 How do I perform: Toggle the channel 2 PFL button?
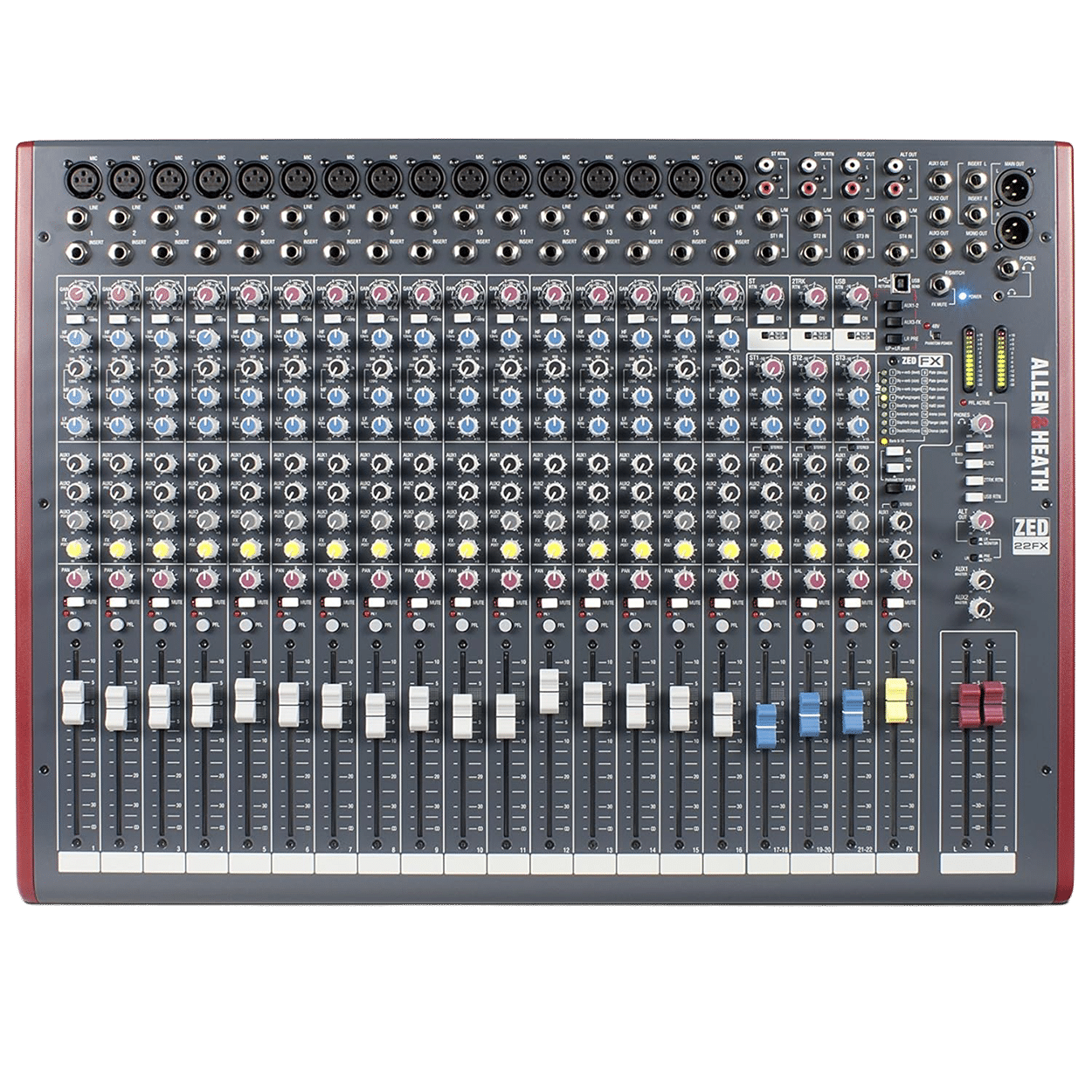click(117, 625)
